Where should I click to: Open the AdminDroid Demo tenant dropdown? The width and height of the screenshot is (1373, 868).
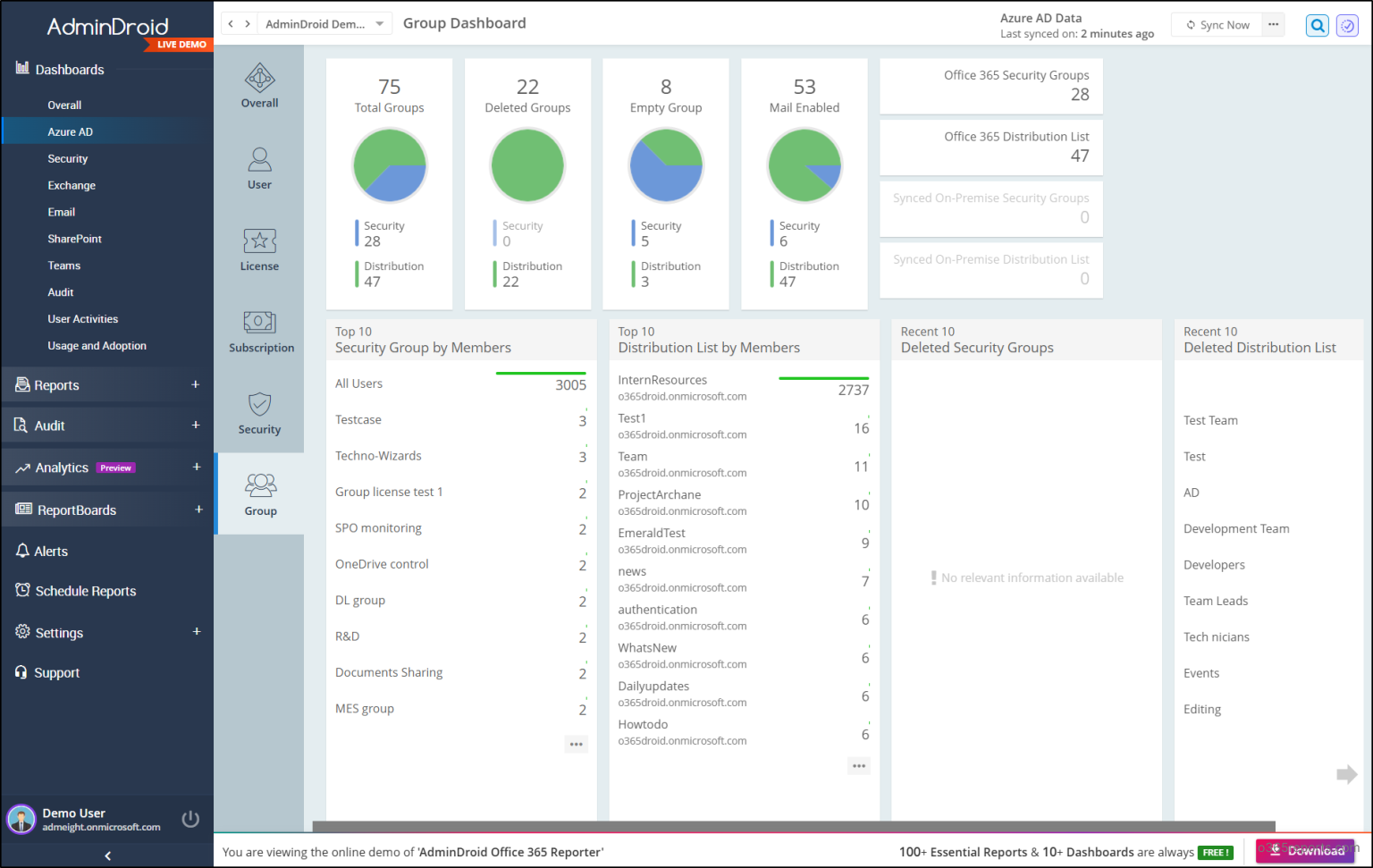pyautogui.click(x=324, y=24)
